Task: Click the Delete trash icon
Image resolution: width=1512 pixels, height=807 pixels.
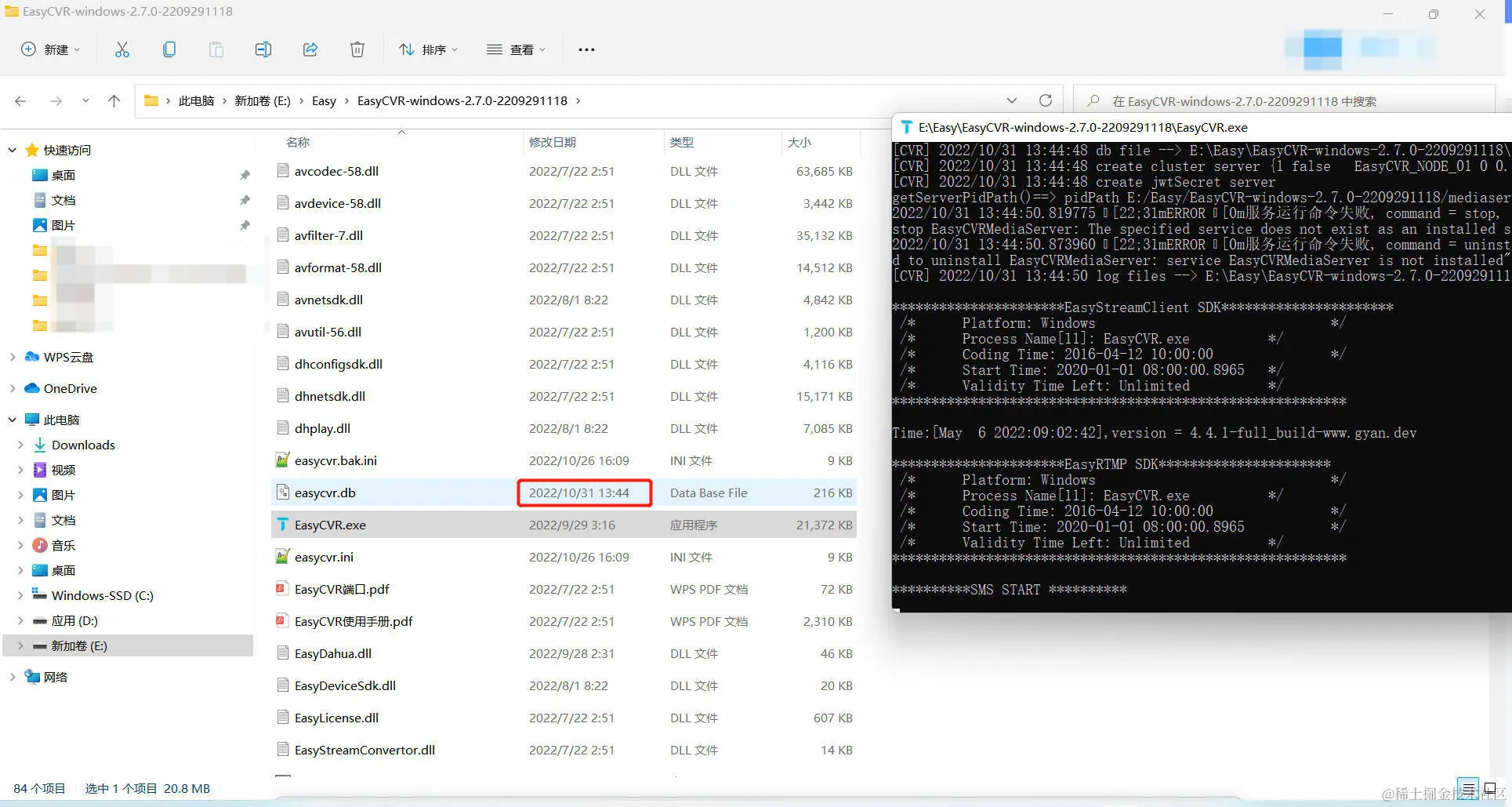Action: coord(357,49)
